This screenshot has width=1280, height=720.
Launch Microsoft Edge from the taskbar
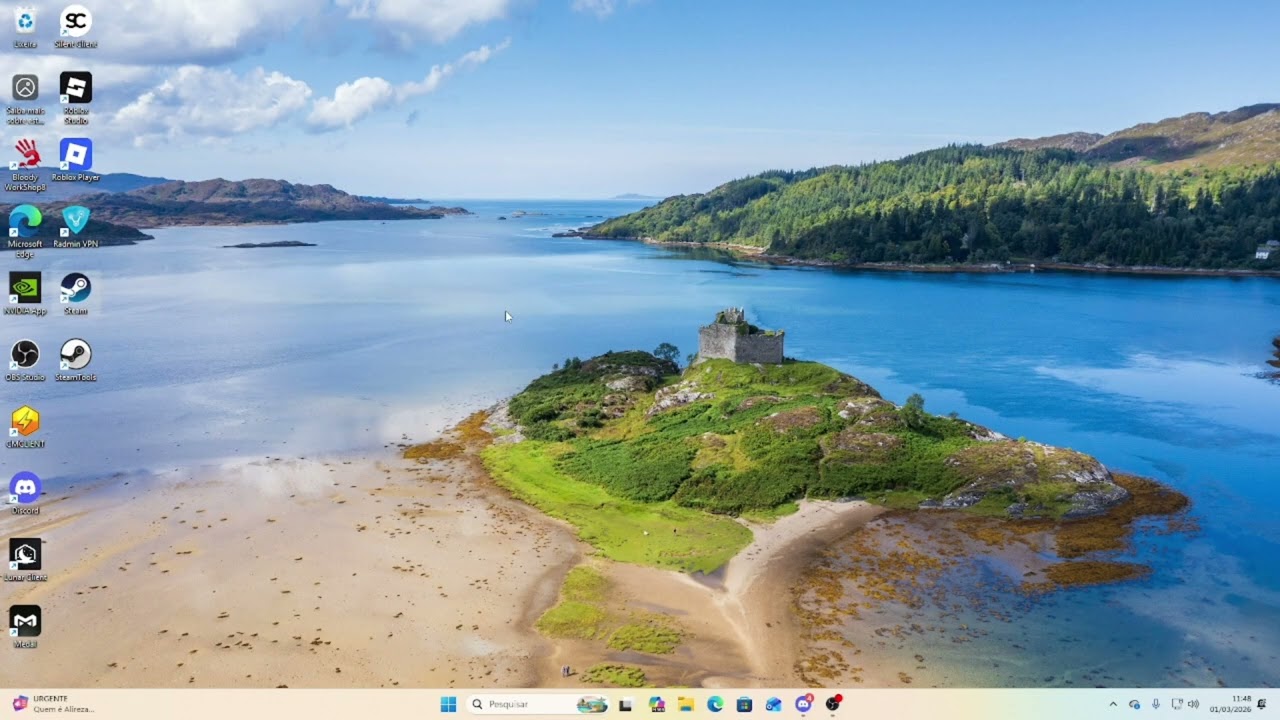click(x=715, y=704)
